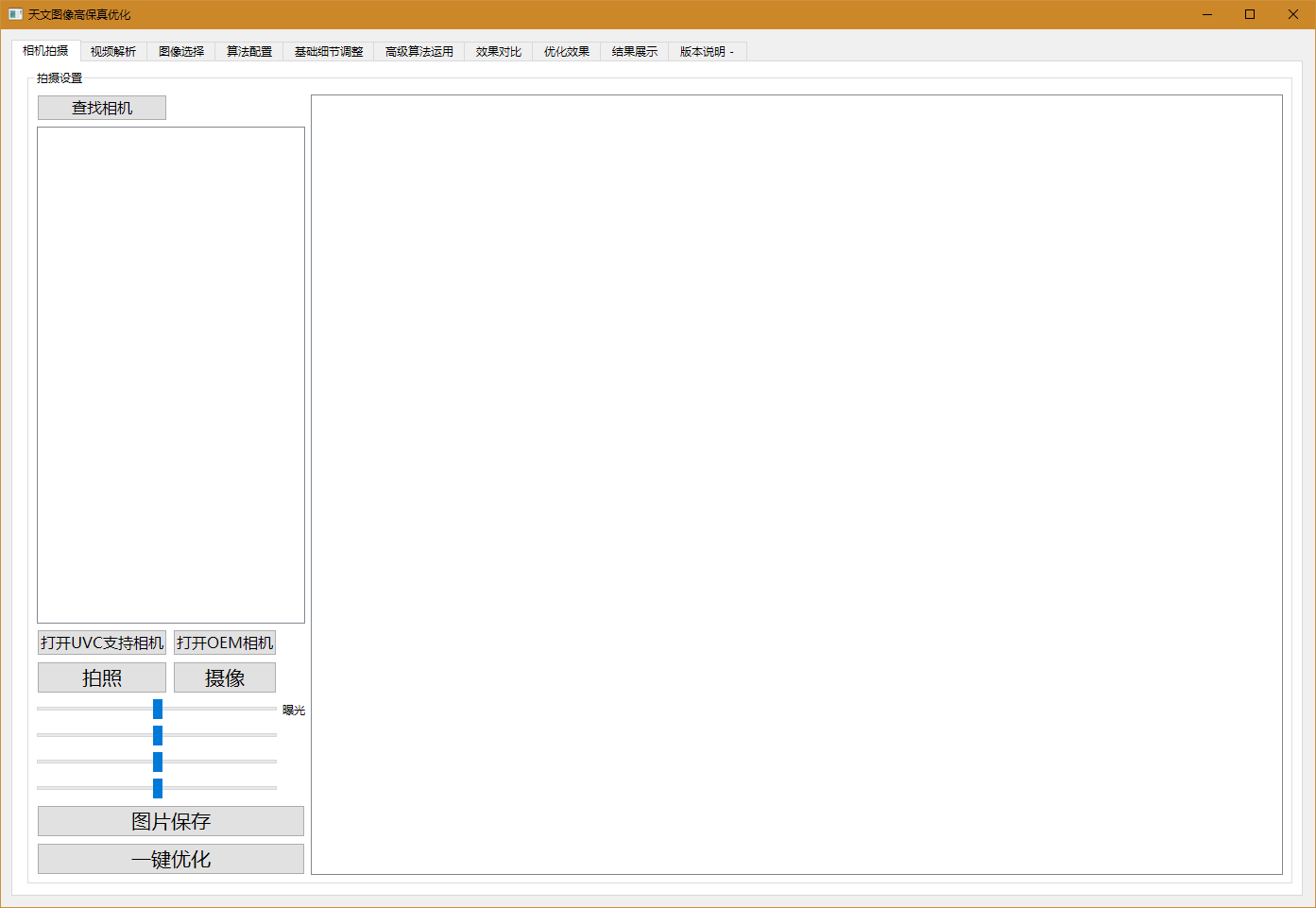
Task: Click the 拍摄设置 group label
Action: point(60,78)
